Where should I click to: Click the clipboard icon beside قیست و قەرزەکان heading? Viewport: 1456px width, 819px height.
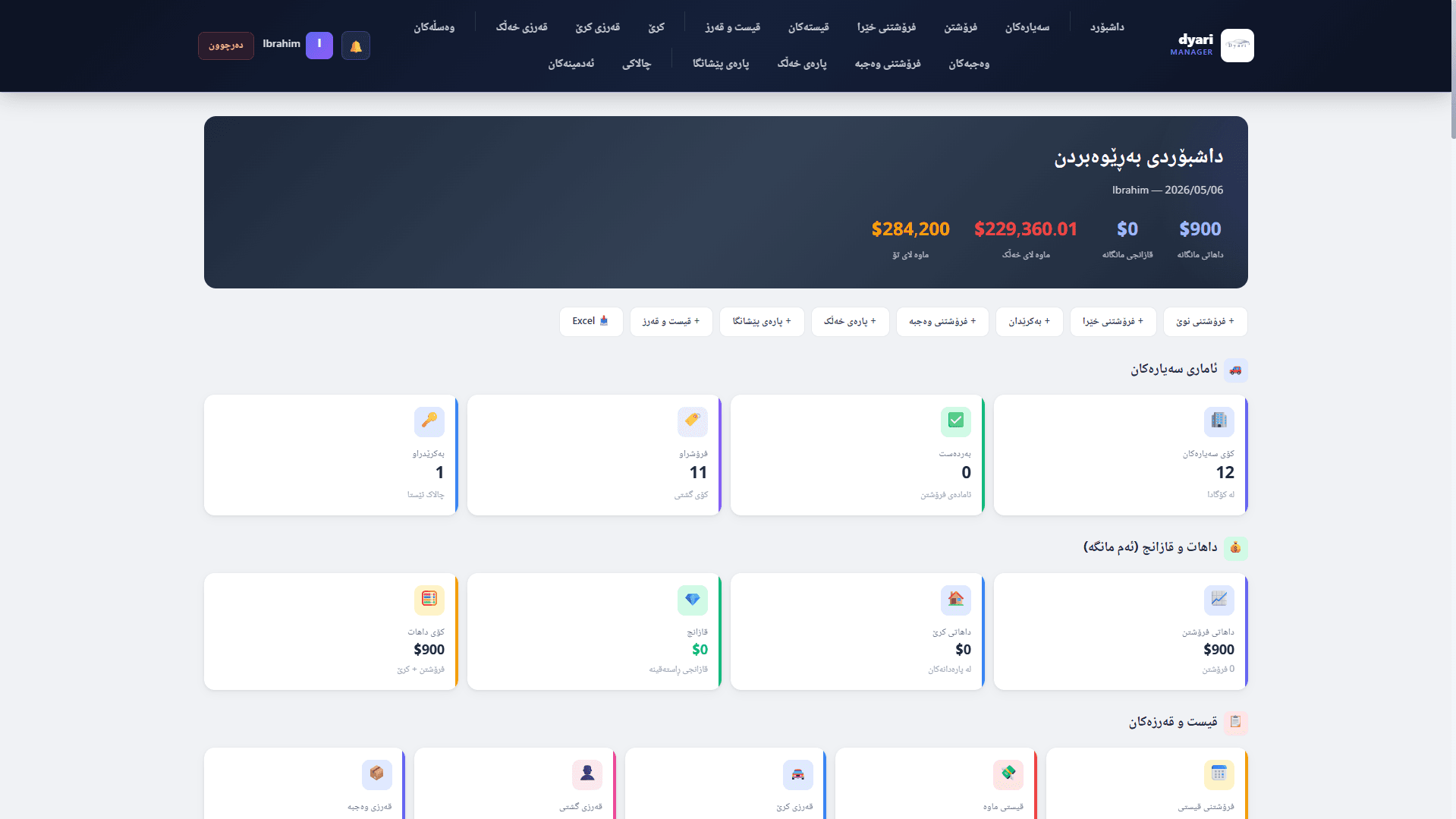pos(1236,723)
